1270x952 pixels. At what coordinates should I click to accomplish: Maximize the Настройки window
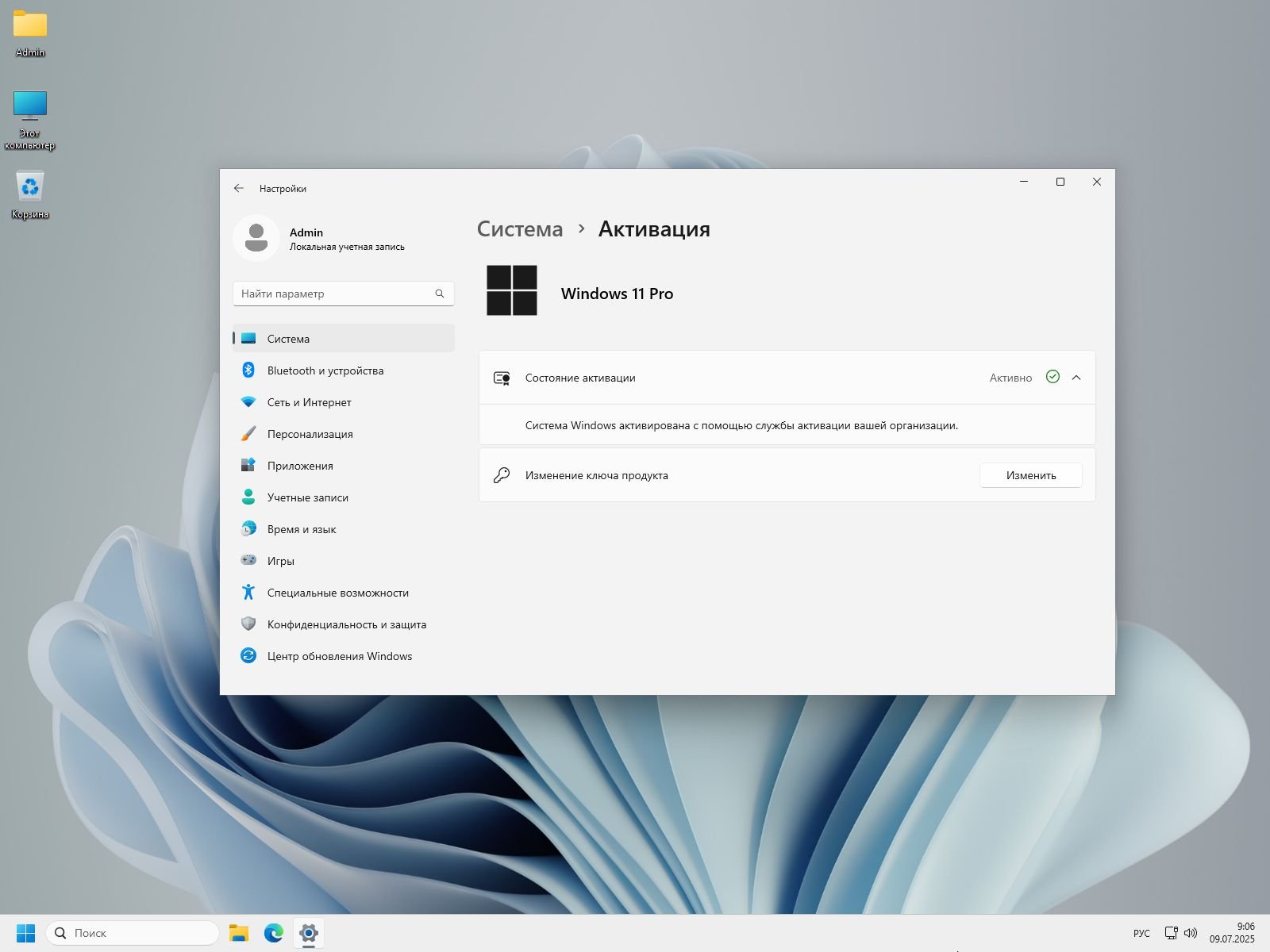point(1060,182)
